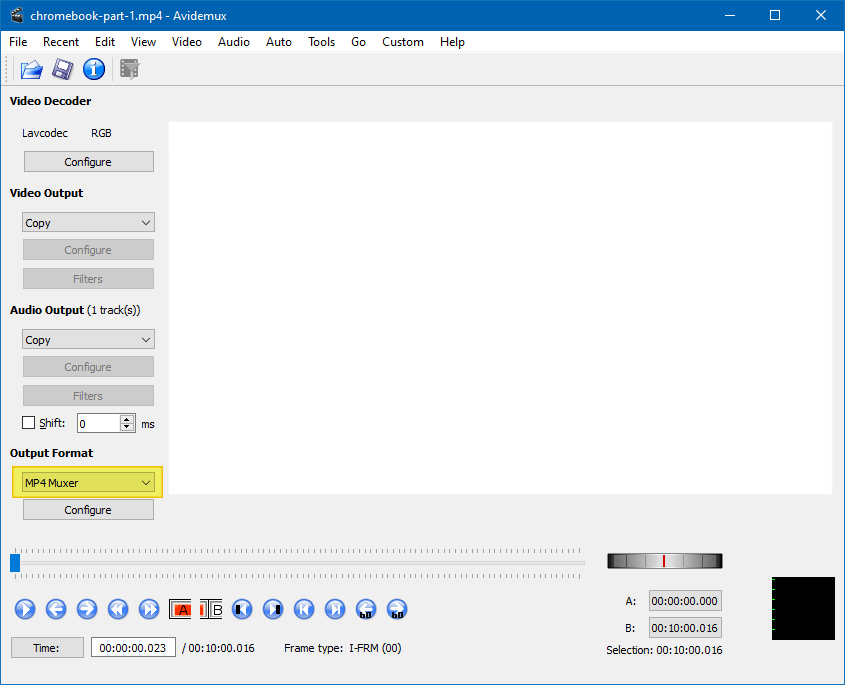Open the Audio Output codec dropdown

pyautogui.click(x=88, y=340)
